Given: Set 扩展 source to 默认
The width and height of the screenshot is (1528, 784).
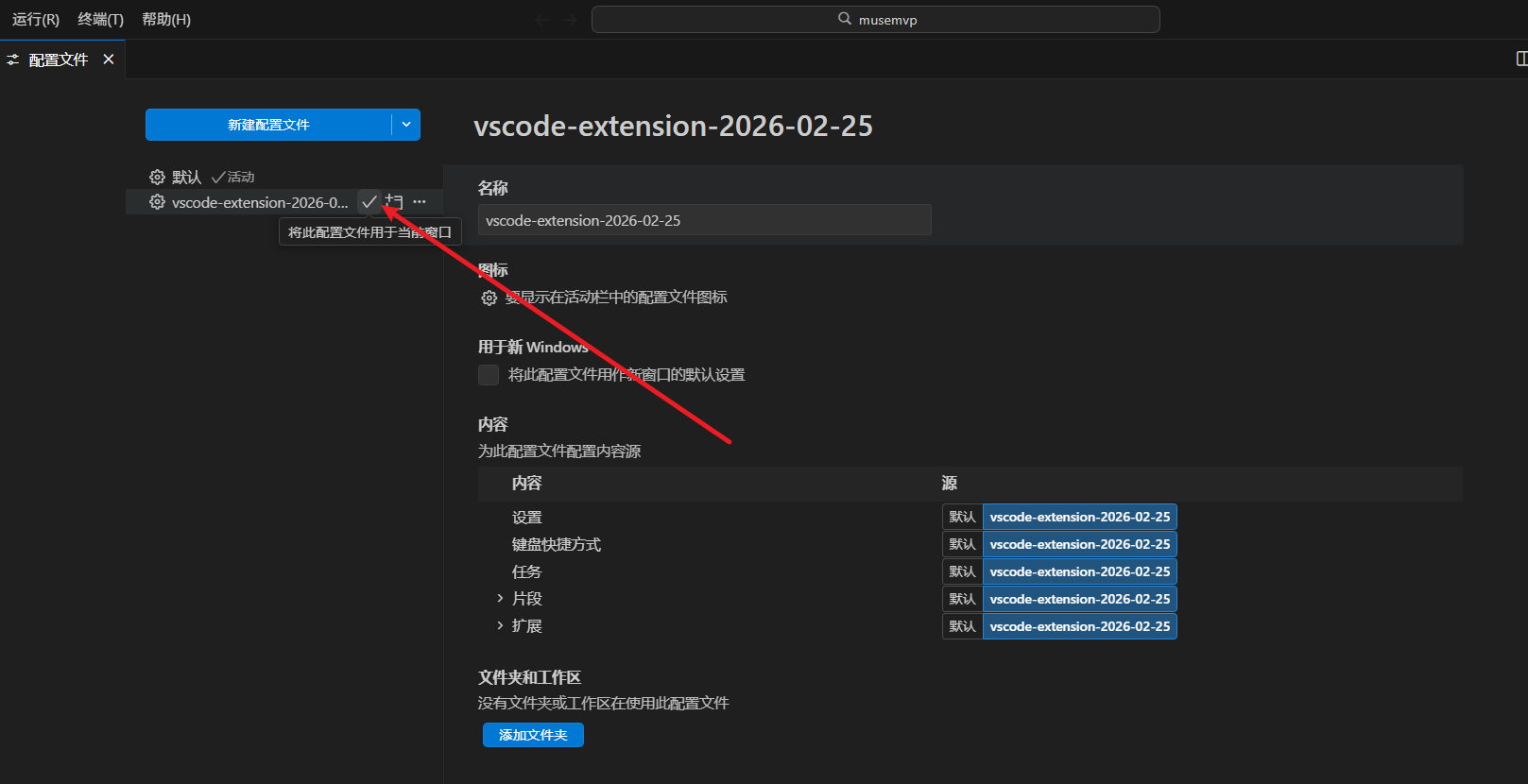Looking at the screenshot, I should (x=962, y=626).
